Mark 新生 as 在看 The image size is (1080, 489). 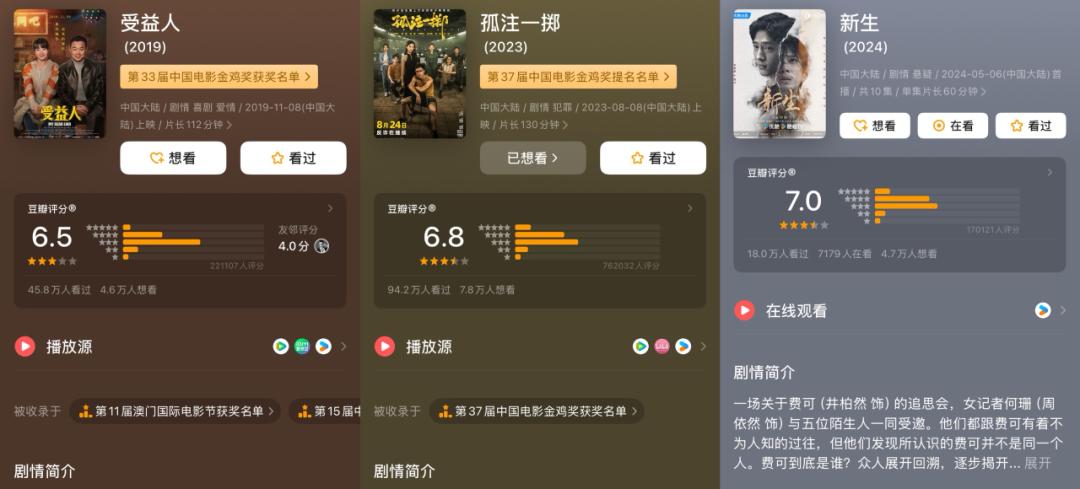[x=953, y=125]
